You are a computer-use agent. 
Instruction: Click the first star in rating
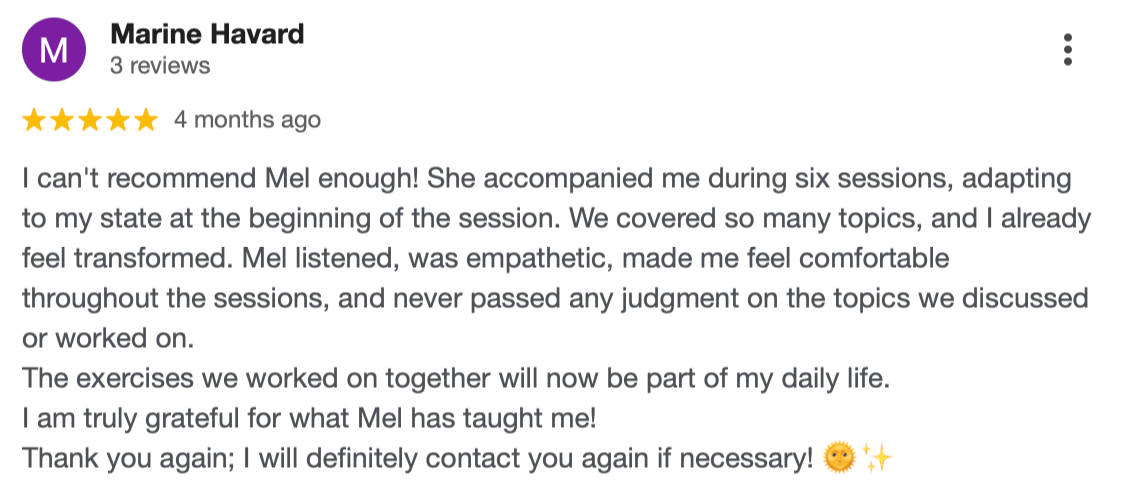[x=34, y=120]
